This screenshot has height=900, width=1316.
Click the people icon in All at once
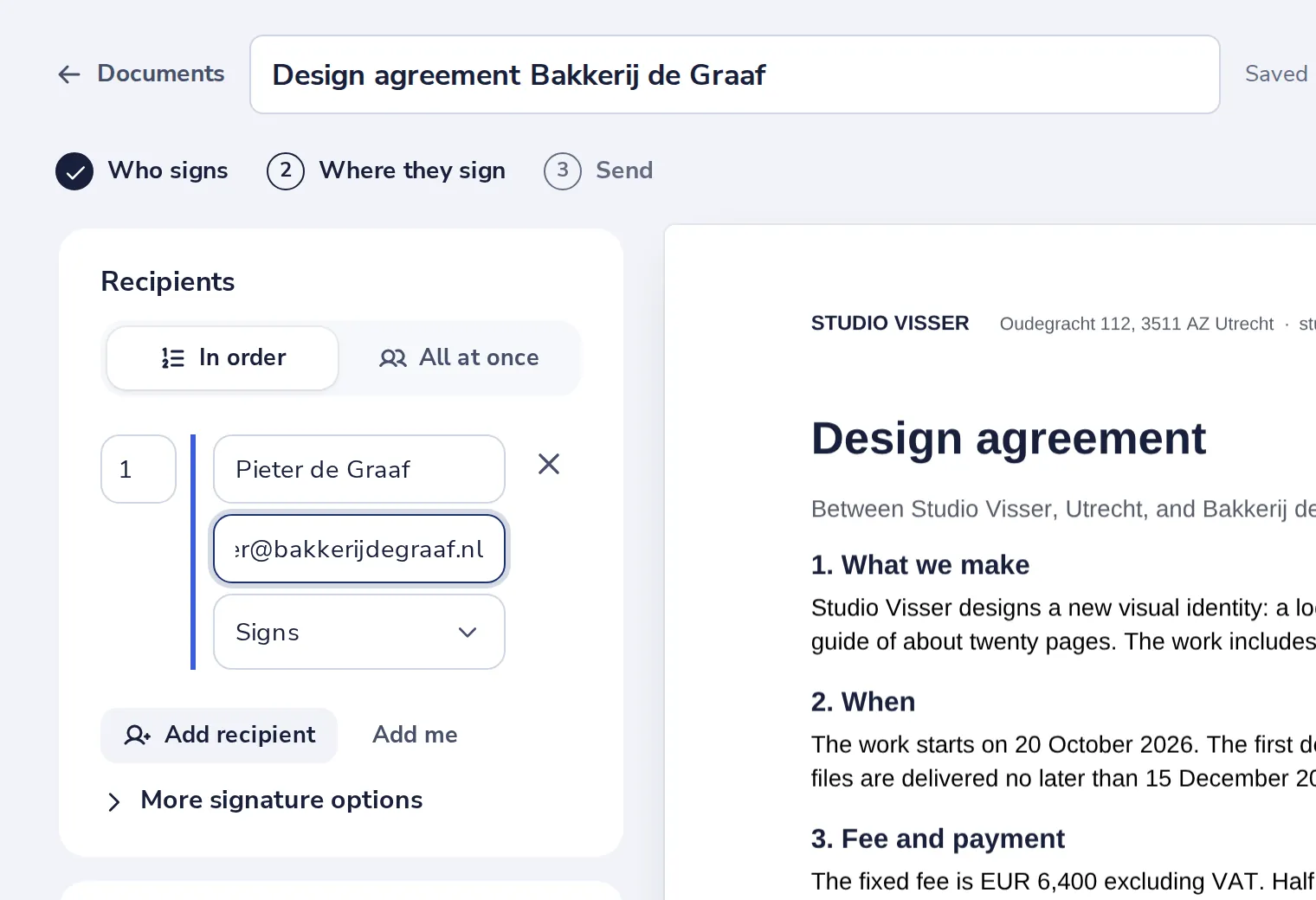[393, 358]
